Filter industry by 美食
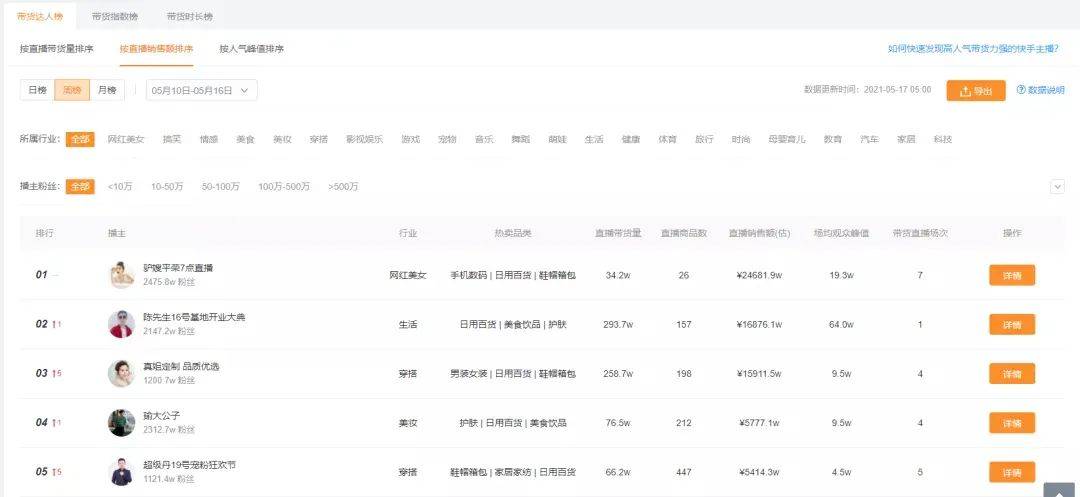 (246, 139)
